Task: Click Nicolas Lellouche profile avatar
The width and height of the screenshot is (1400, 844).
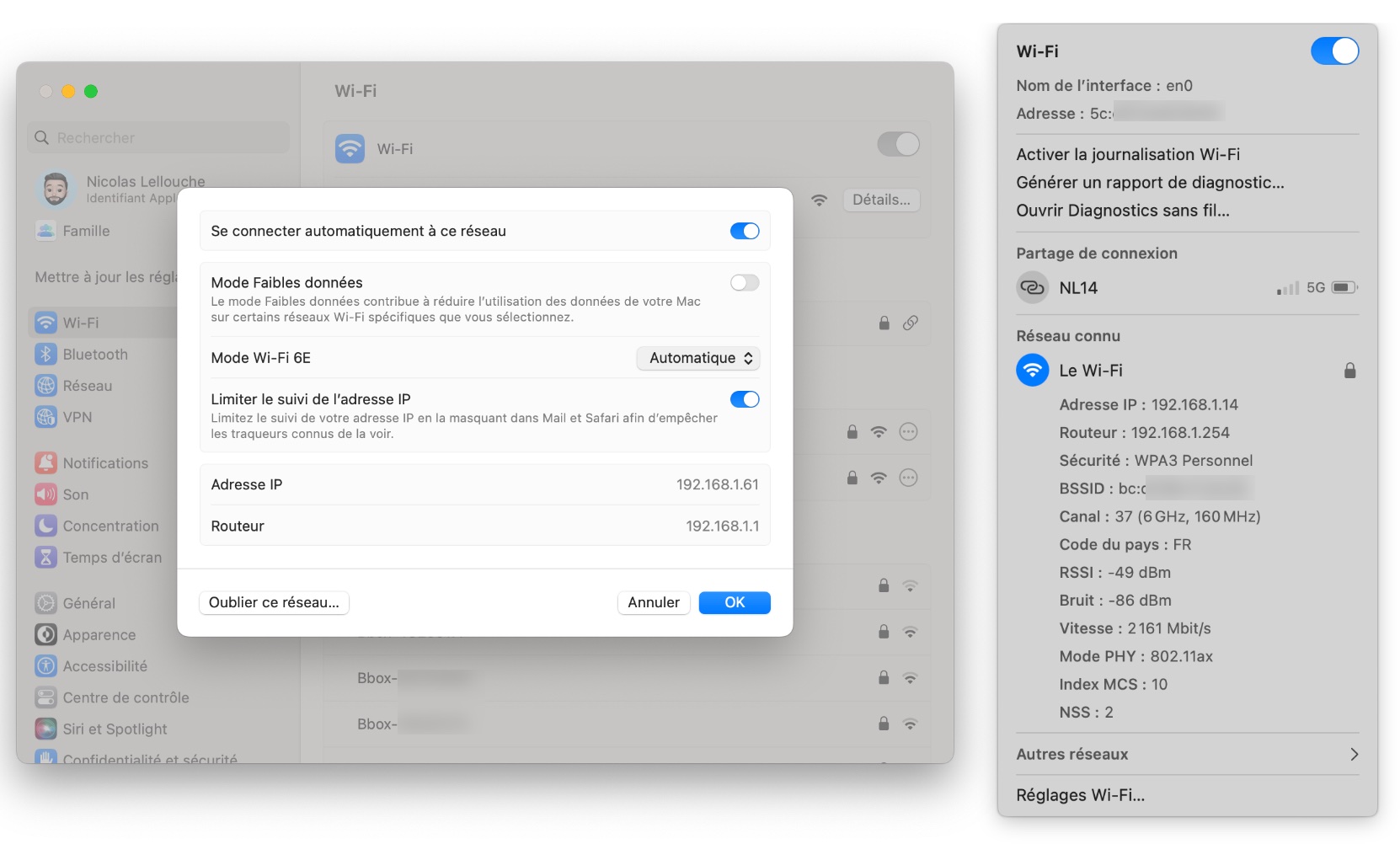Action: click(56, 189)
